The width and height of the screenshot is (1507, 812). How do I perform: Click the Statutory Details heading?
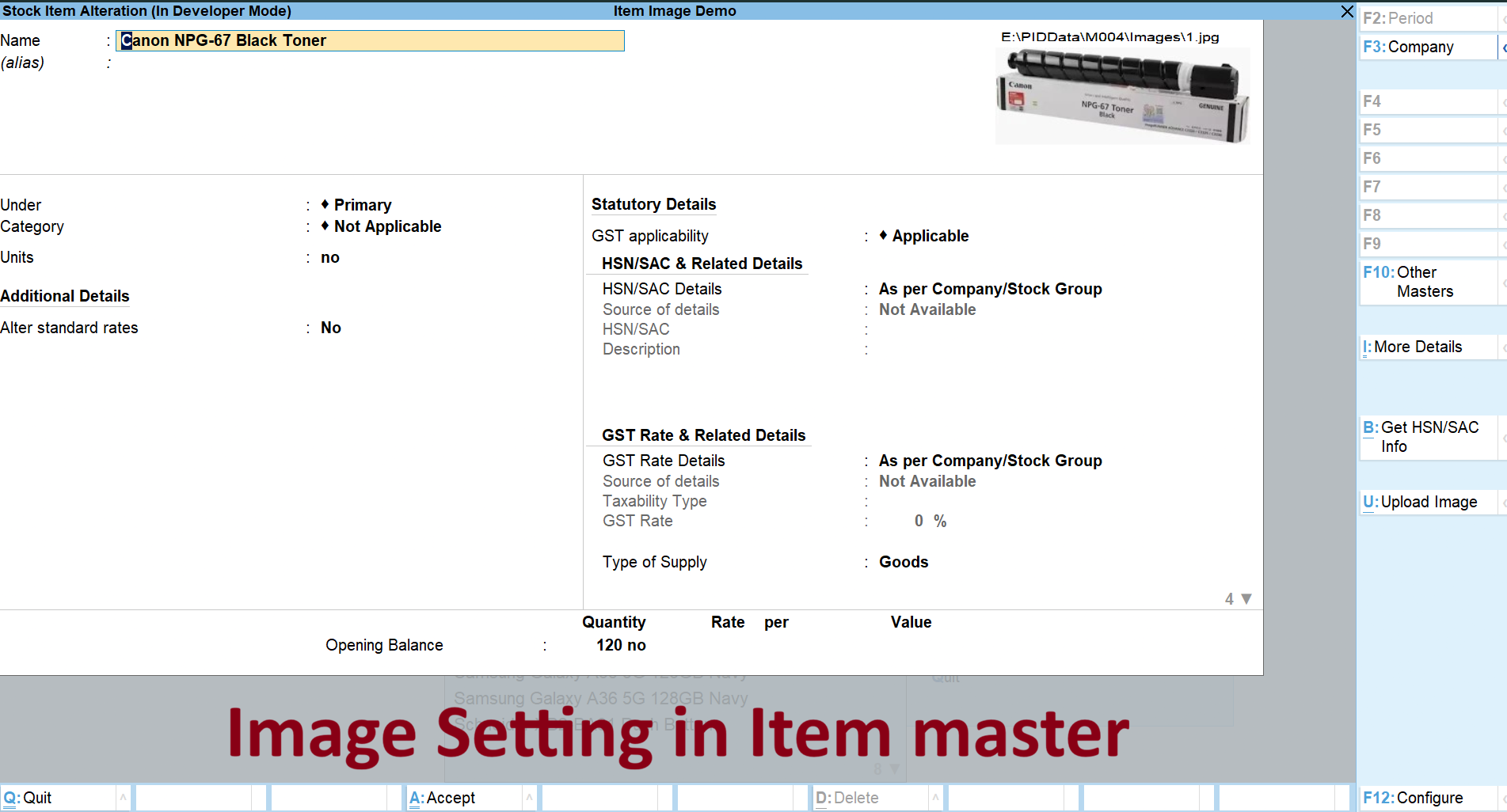(654, 204)
